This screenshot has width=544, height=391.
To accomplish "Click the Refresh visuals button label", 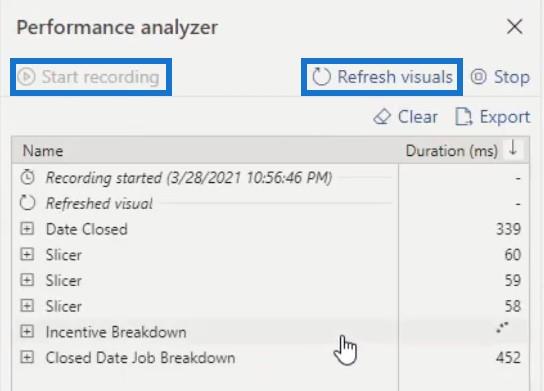I will 395,77.
